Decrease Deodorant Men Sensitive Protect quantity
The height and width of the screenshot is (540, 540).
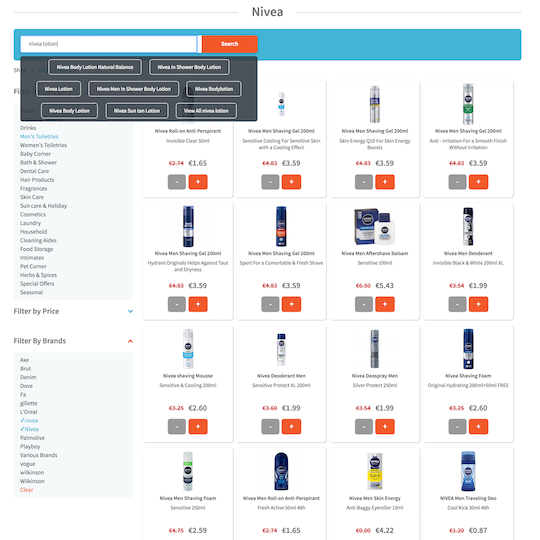click(x=270, y=427)
